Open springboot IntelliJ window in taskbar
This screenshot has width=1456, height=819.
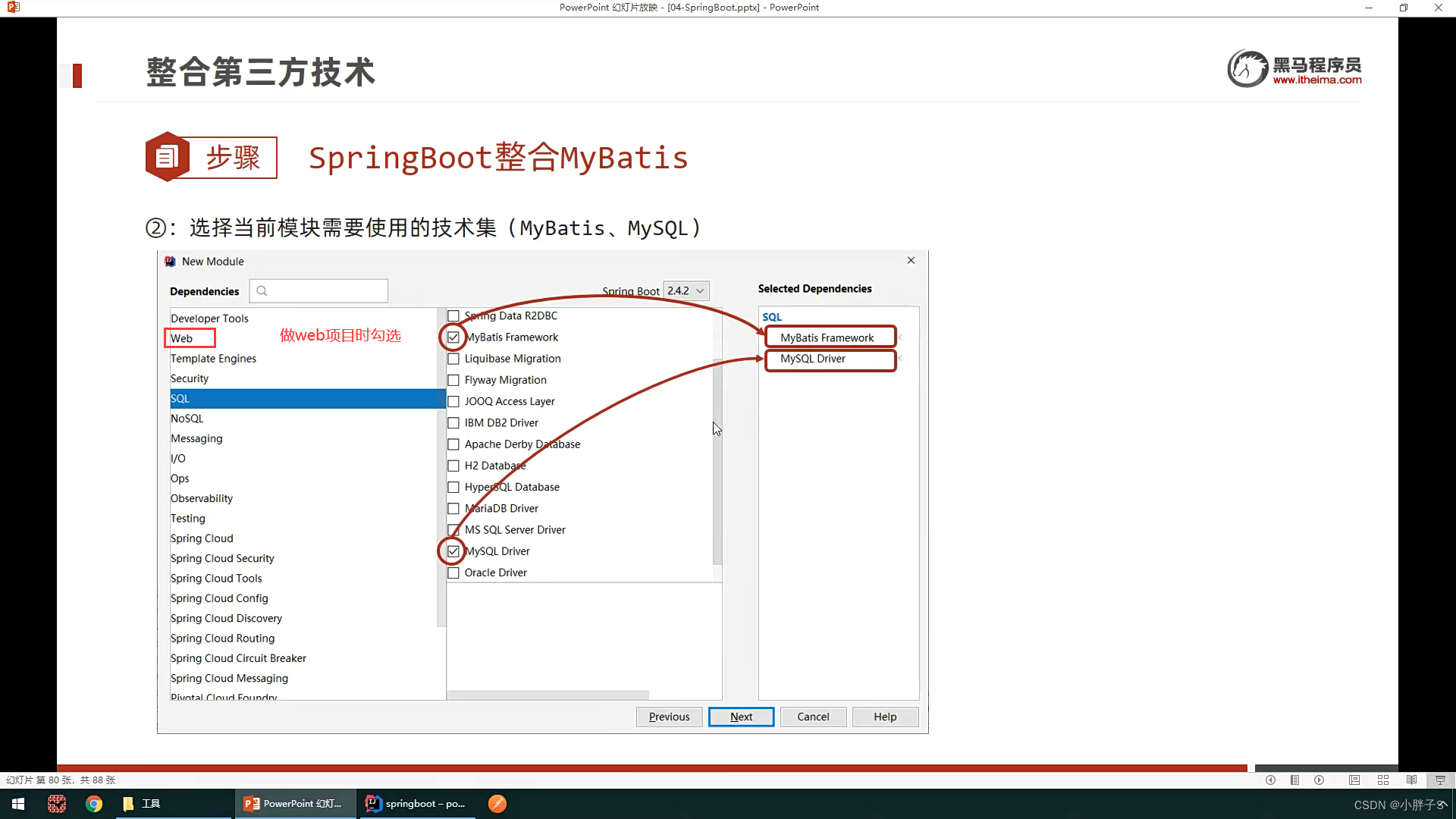tap(416, 804)
